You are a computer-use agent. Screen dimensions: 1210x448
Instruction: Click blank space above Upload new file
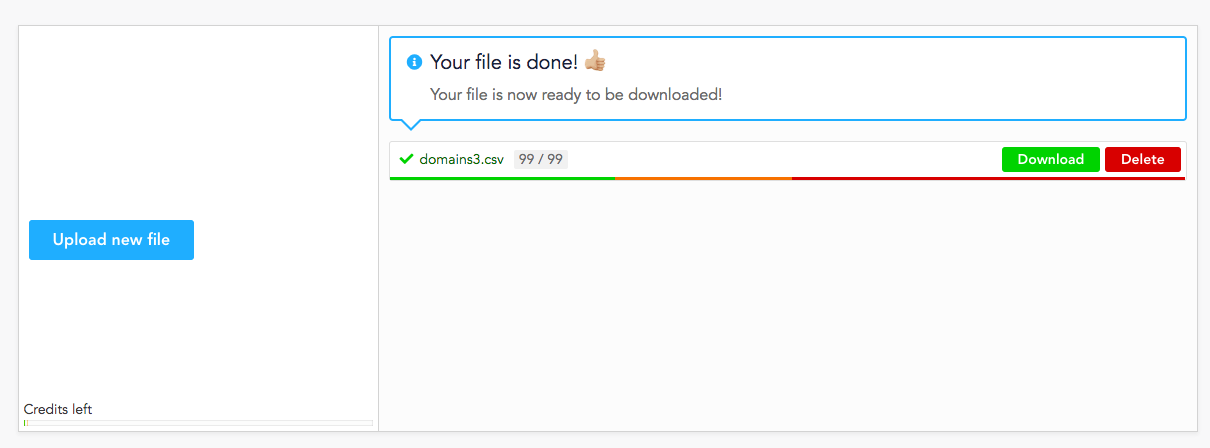[x=198, y=120]
